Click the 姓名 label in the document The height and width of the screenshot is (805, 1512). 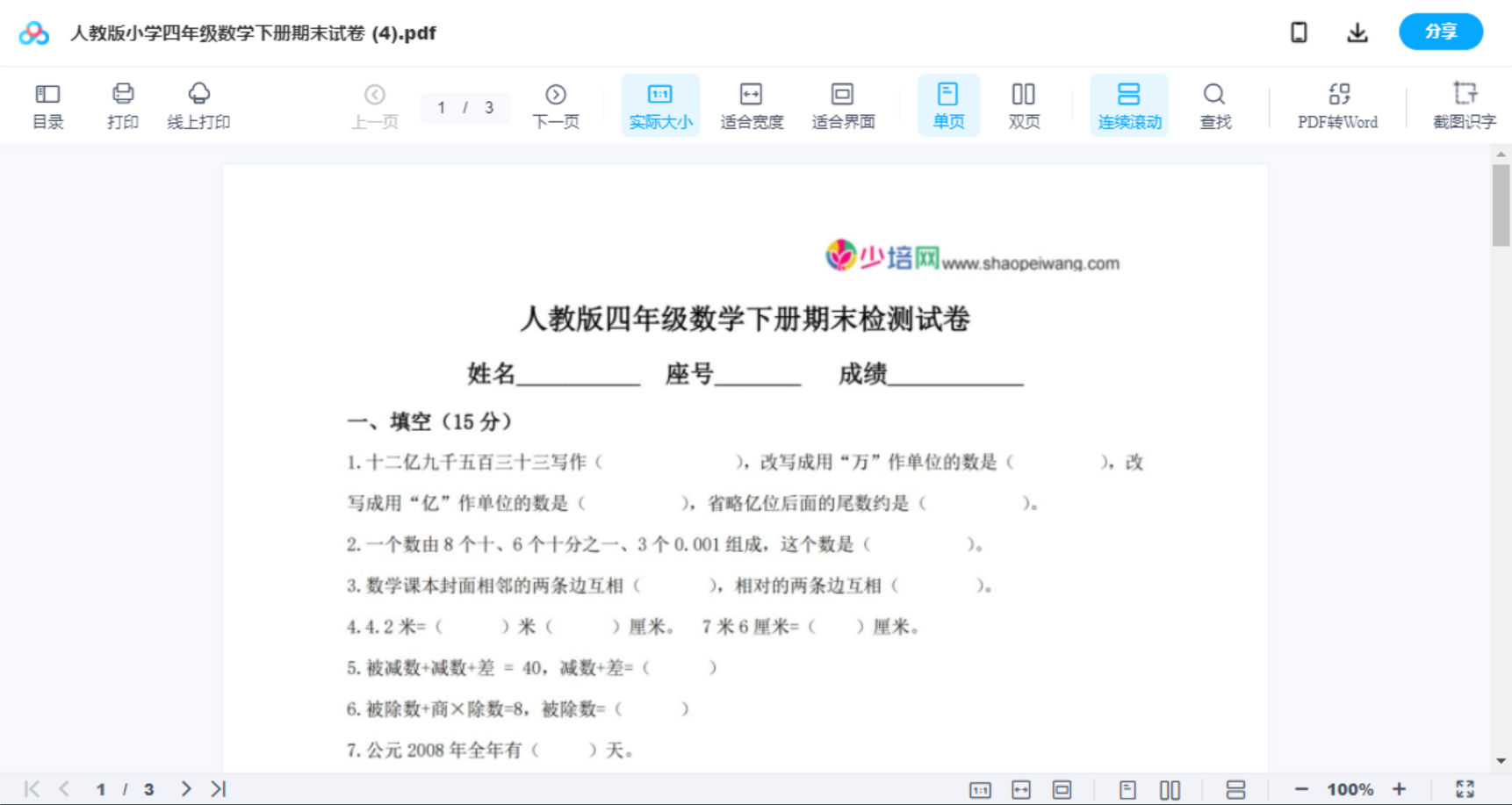[x=491, y=374]
